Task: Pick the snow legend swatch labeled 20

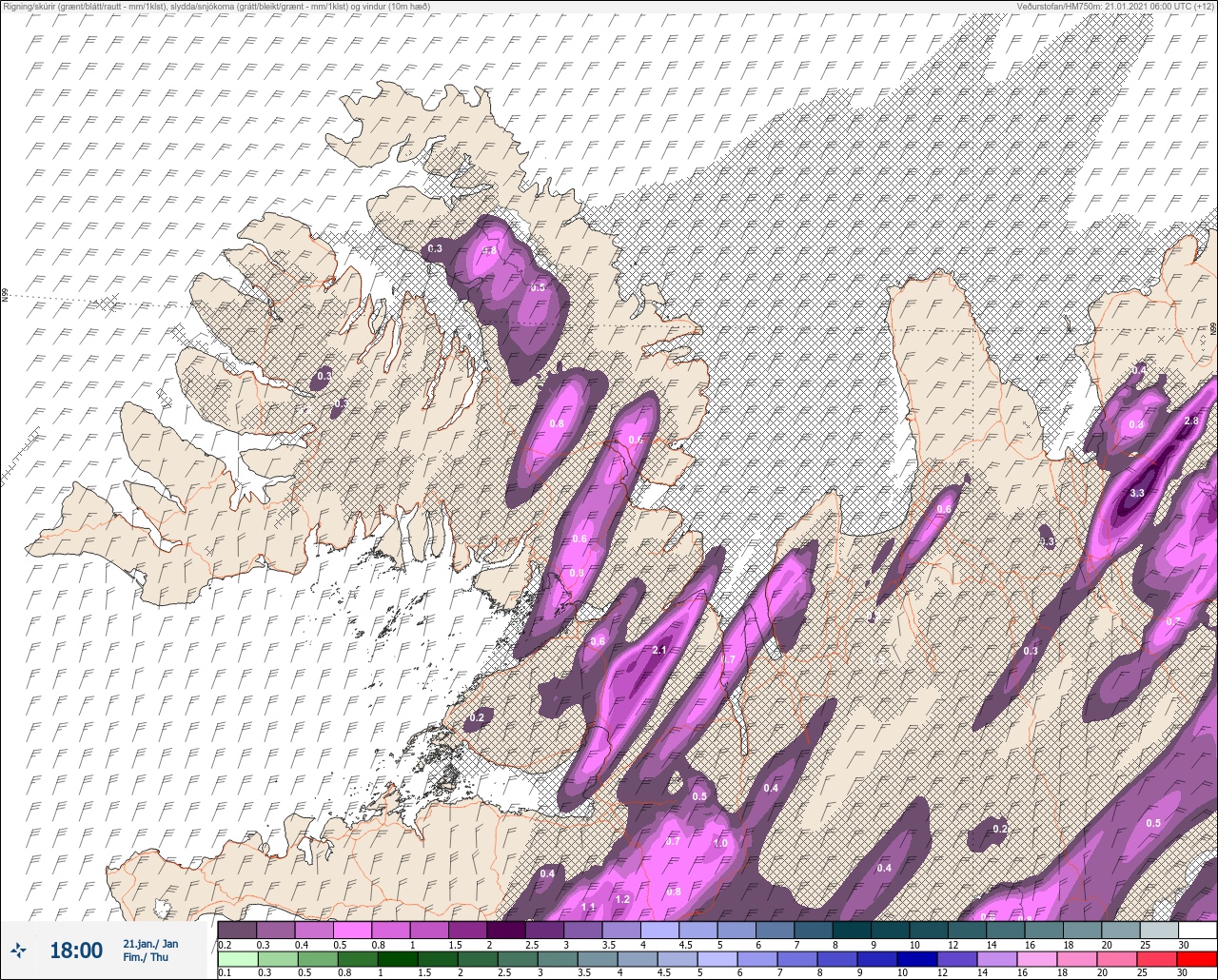Action: point(1120,931)
